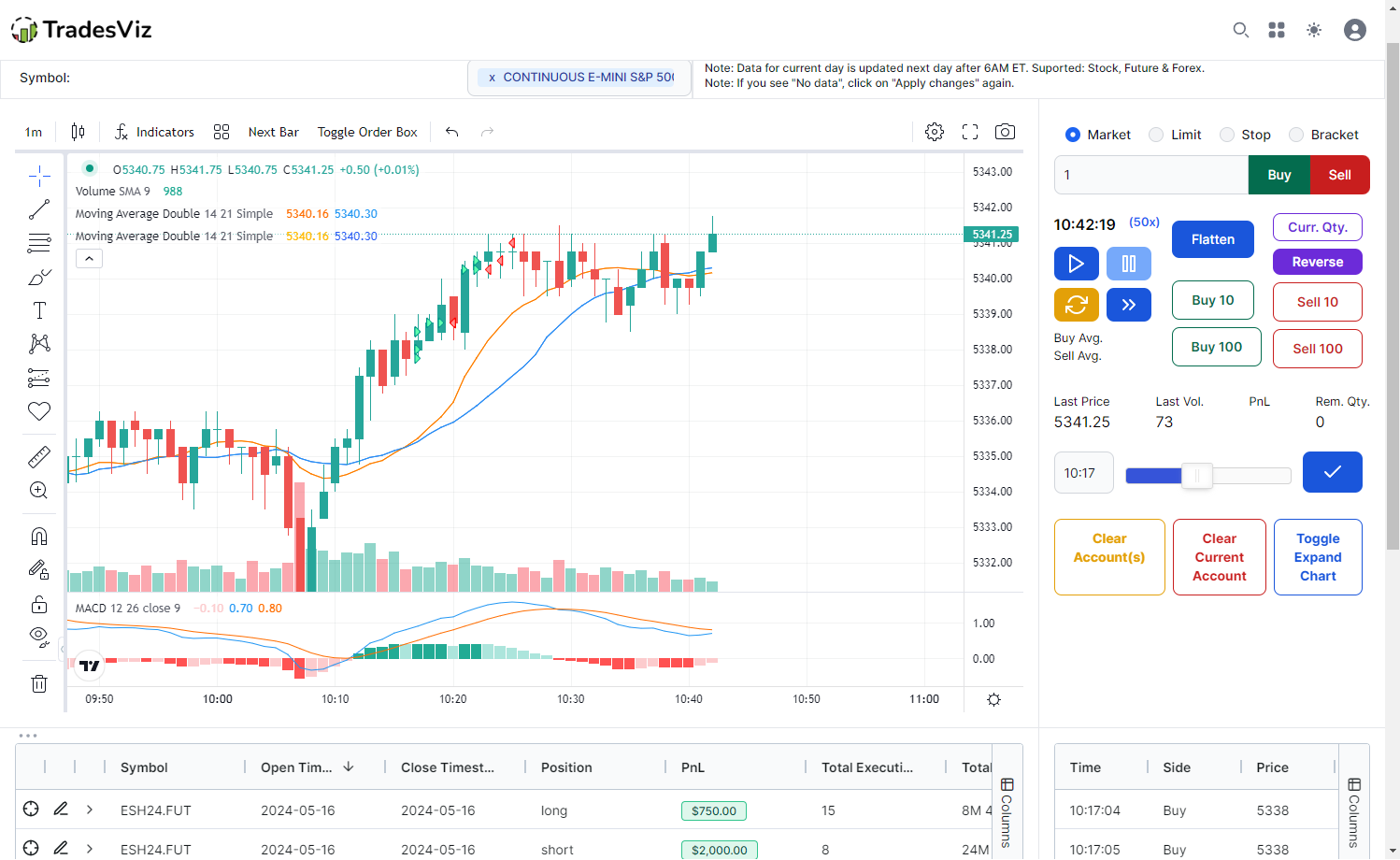Adjust the replay time slider handle
The image size is (1400, 860).
(x=1197, y=476)
